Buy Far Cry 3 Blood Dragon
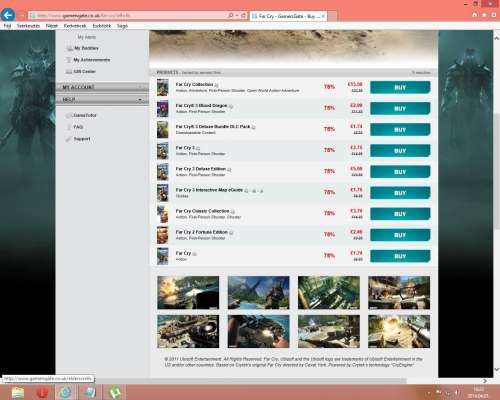The image size is (500, 400). (x=400, y=109)
